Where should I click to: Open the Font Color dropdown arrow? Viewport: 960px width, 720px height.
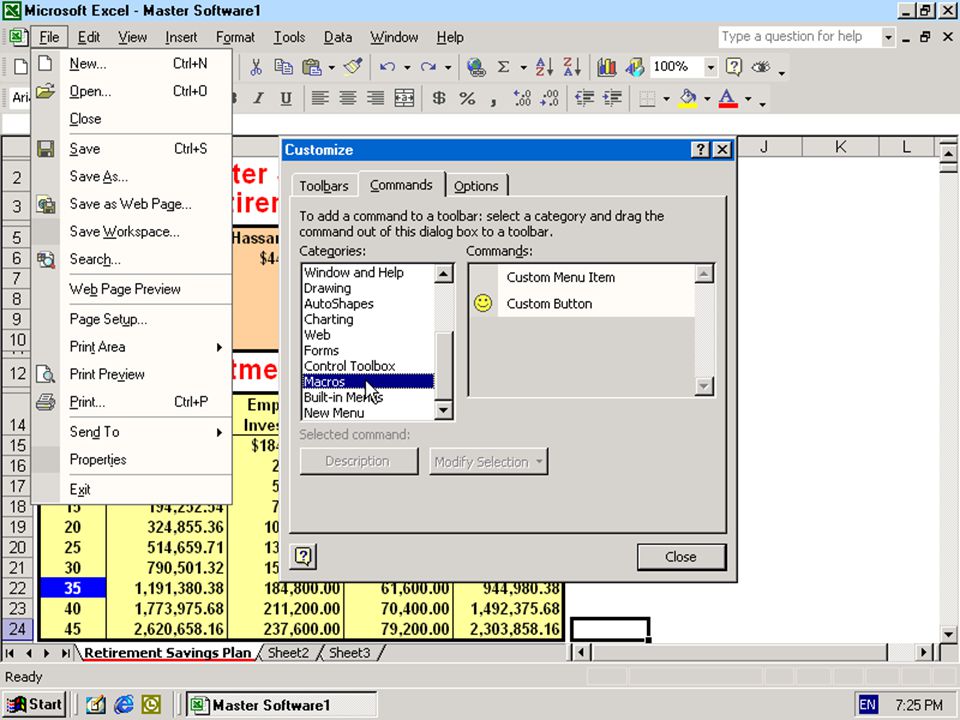[748, 99]
